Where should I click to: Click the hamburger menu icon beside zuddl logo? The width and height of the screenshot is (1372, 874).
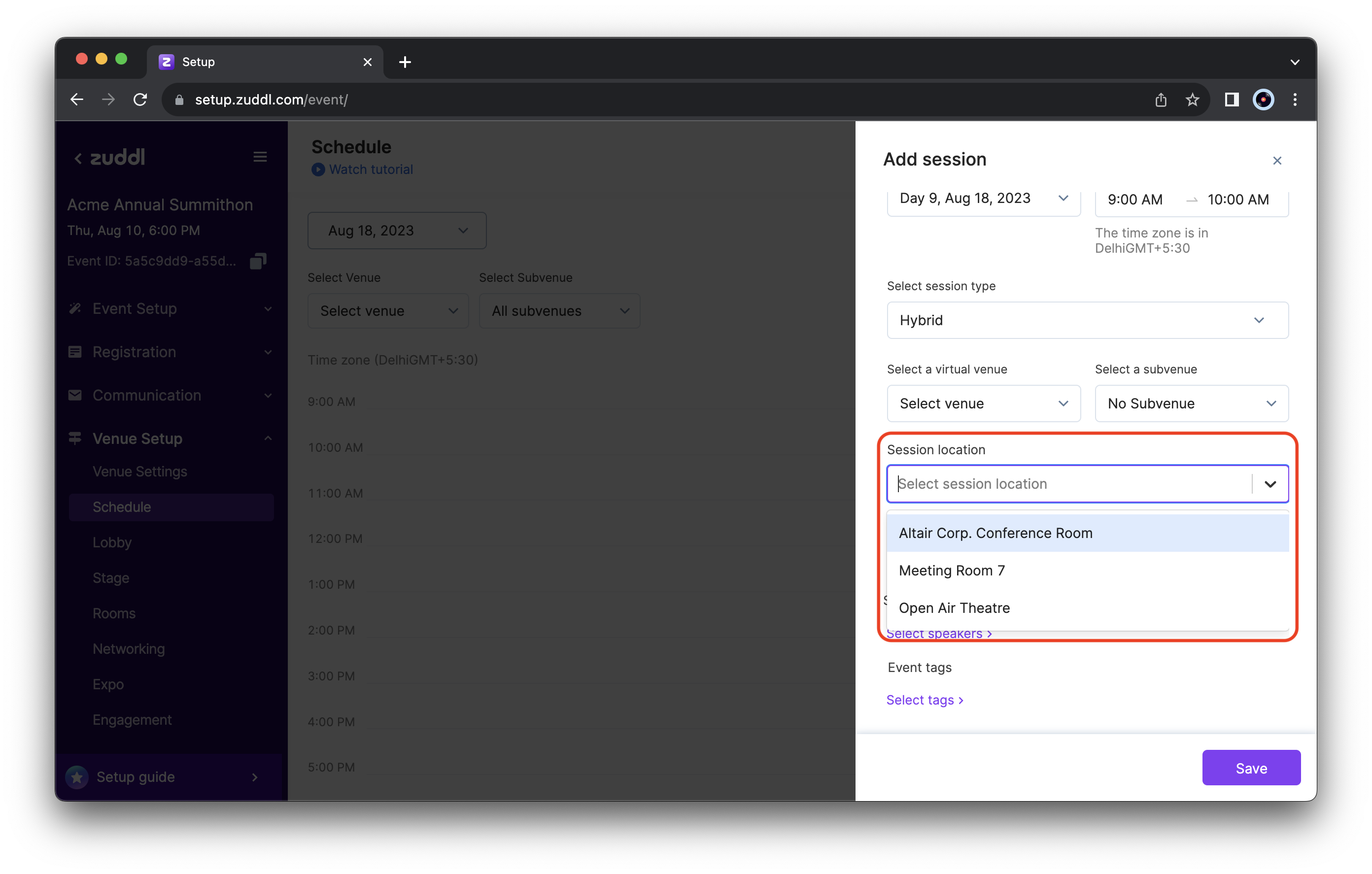[260, 157]
